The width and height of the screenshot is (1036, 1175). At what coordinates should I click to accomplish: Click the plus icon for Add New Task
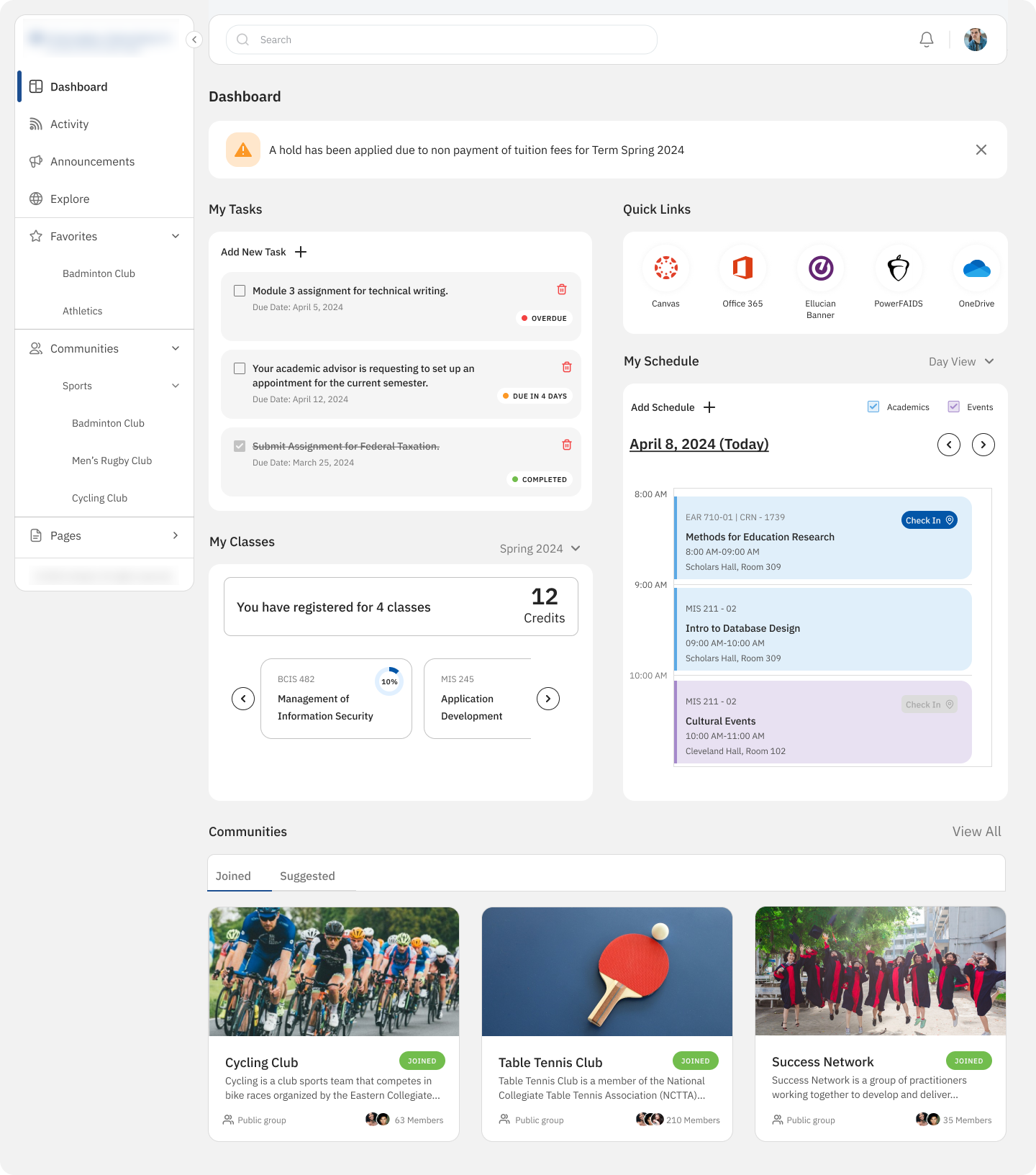(x=301, y=252)
